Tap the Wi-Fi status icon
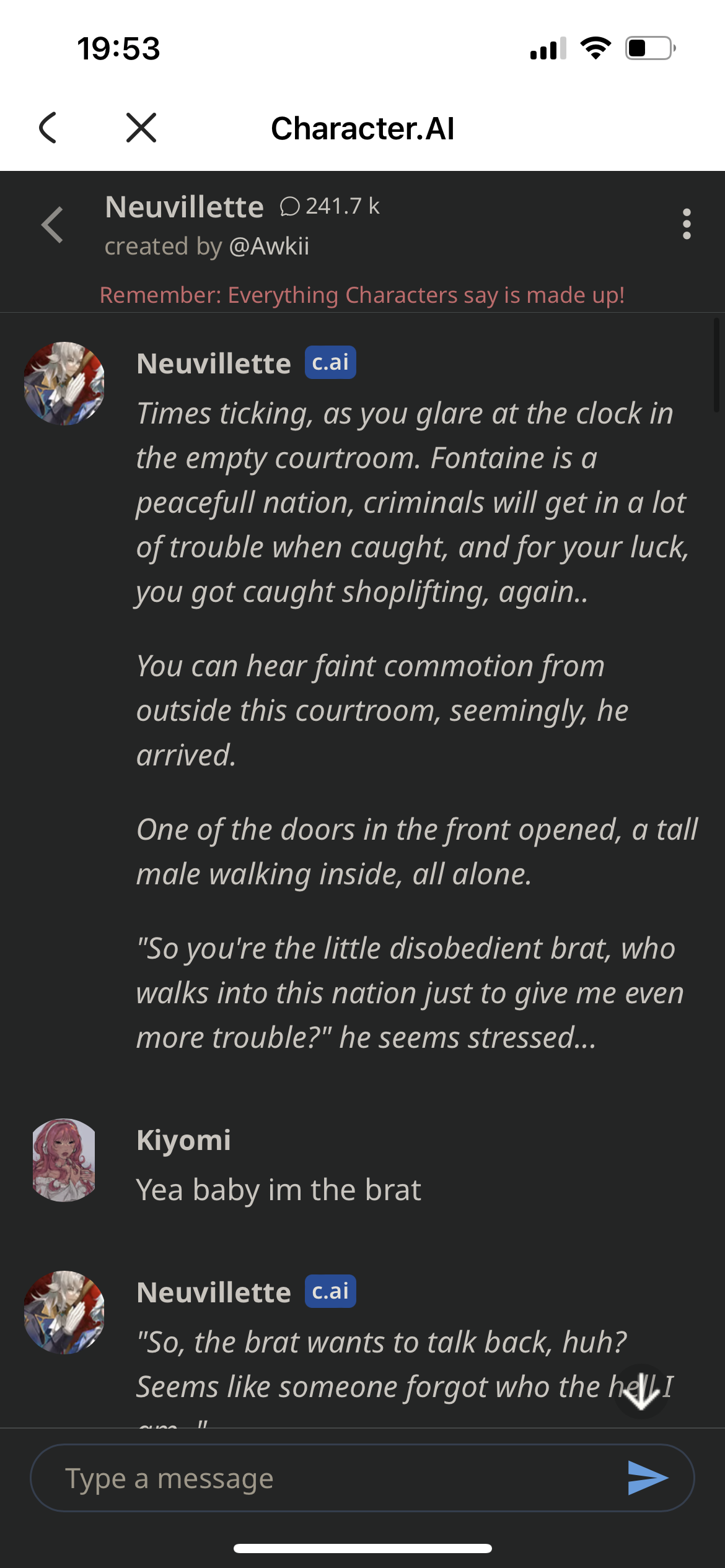Image resolution: width=725 pixels, height=1568 pixels. pos(595,48)
